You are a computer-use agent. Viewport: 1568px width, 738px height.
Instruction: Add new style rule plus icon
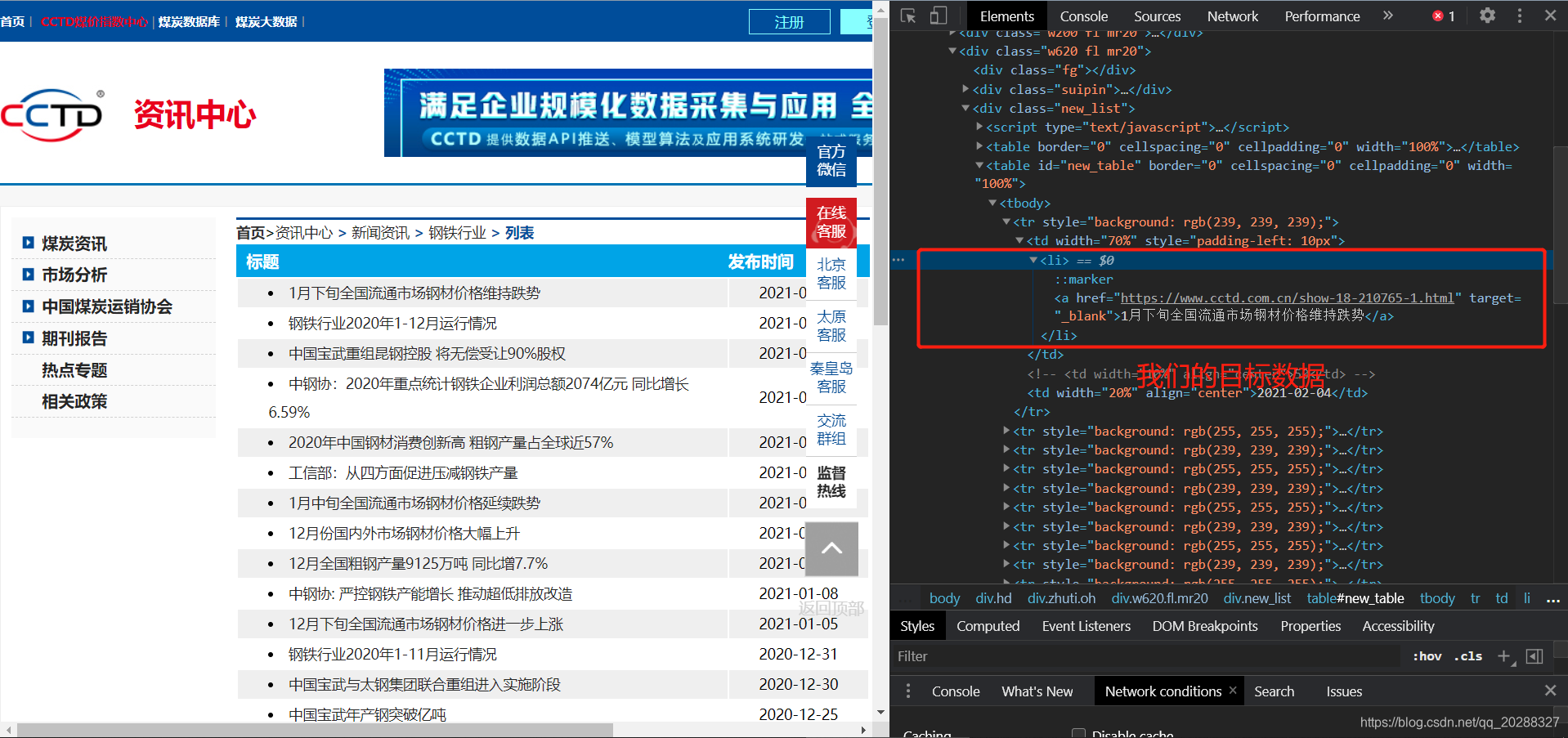[1504, 656]
